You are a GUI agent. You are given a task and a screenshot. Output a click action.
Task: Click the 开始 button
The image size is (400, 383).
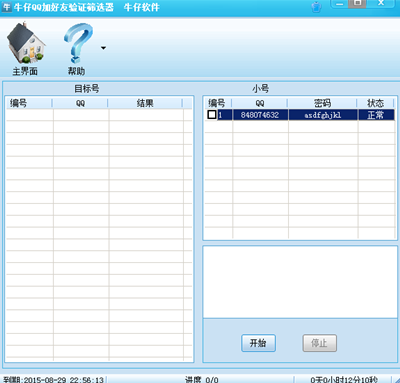point(258,343)
